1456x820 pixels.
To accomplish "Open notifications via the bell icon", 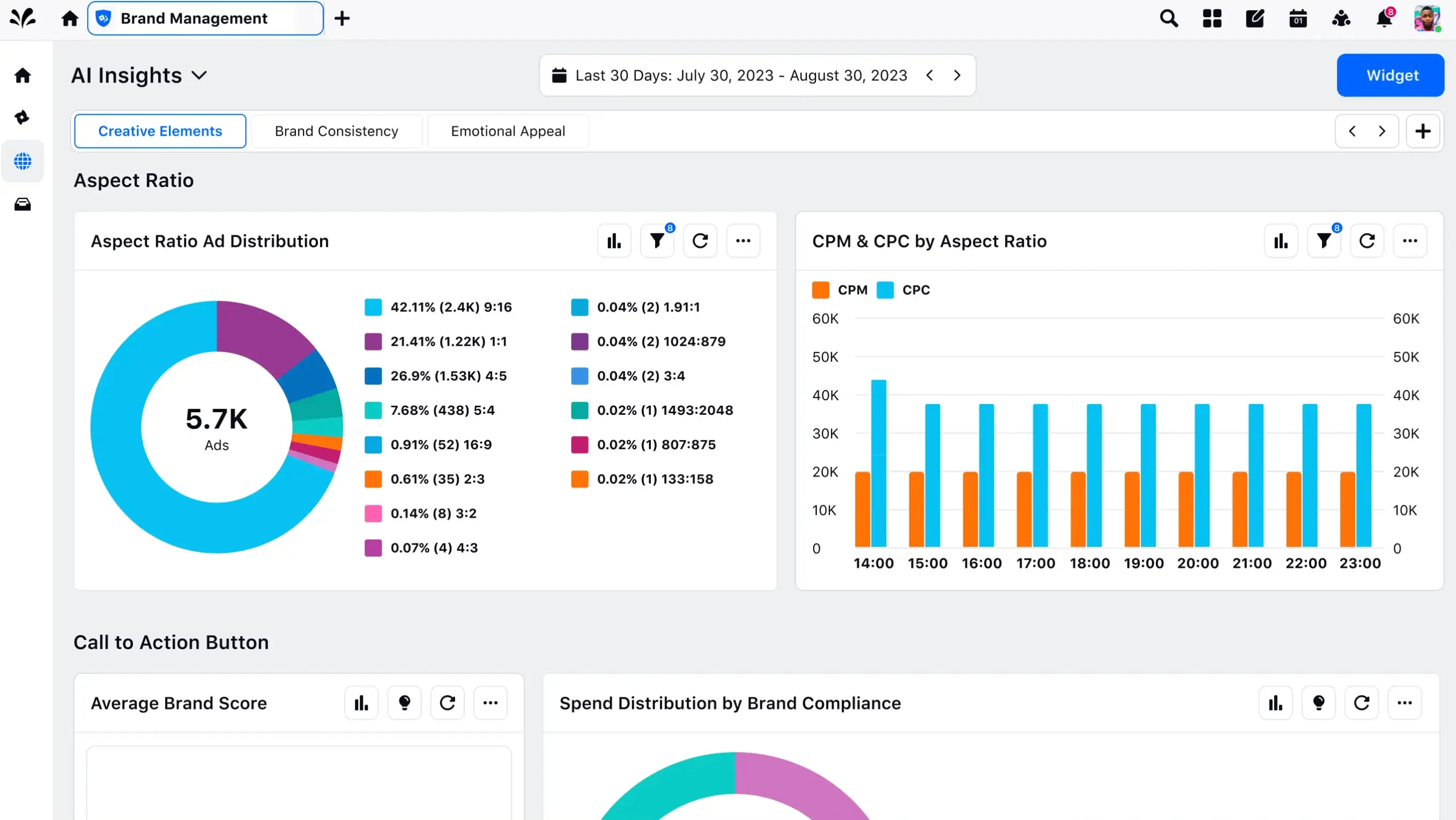I will pyautogui.click(x=1384, y=18).
